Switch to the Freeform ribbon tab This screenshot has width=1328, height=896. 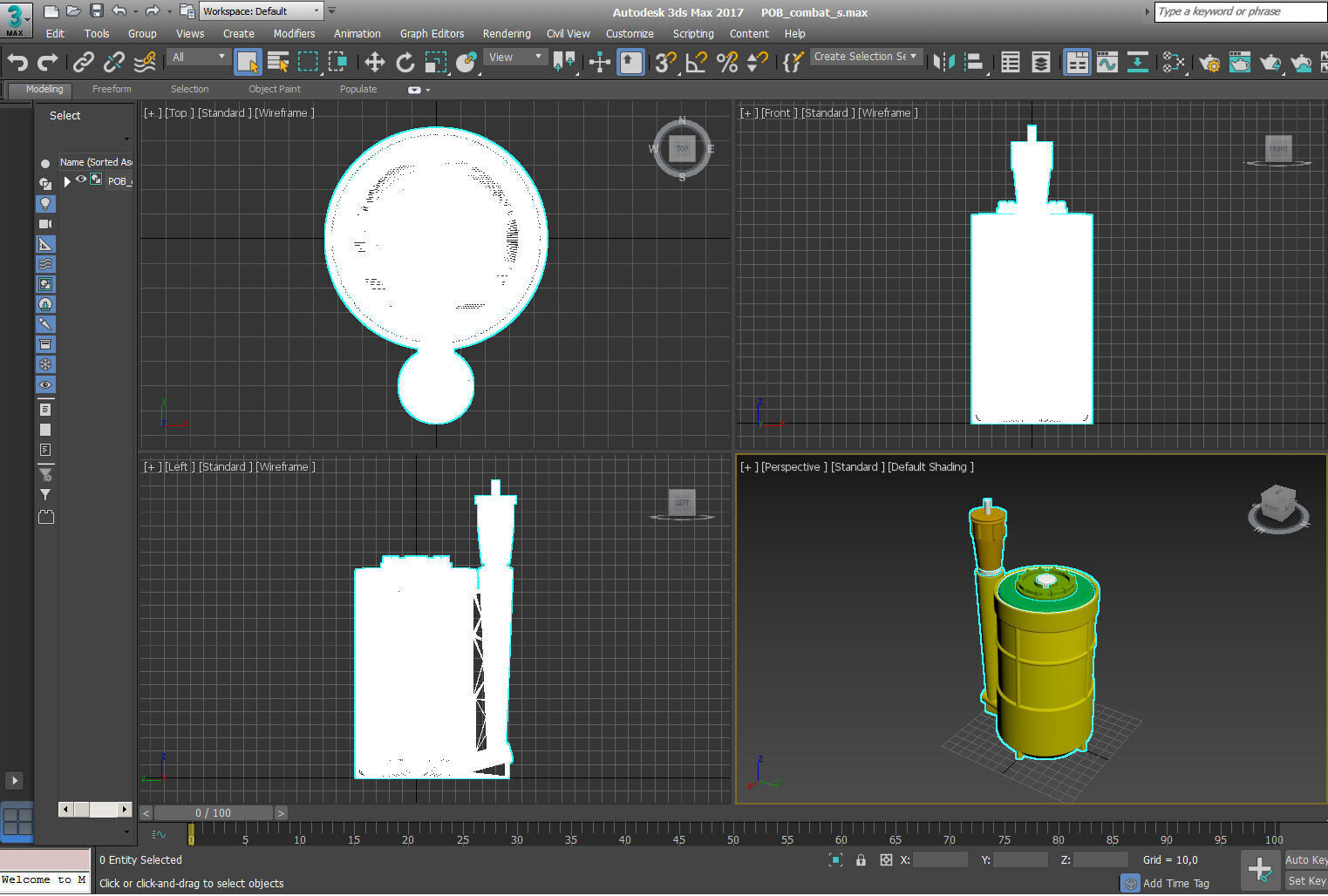[x=112, y=89]
